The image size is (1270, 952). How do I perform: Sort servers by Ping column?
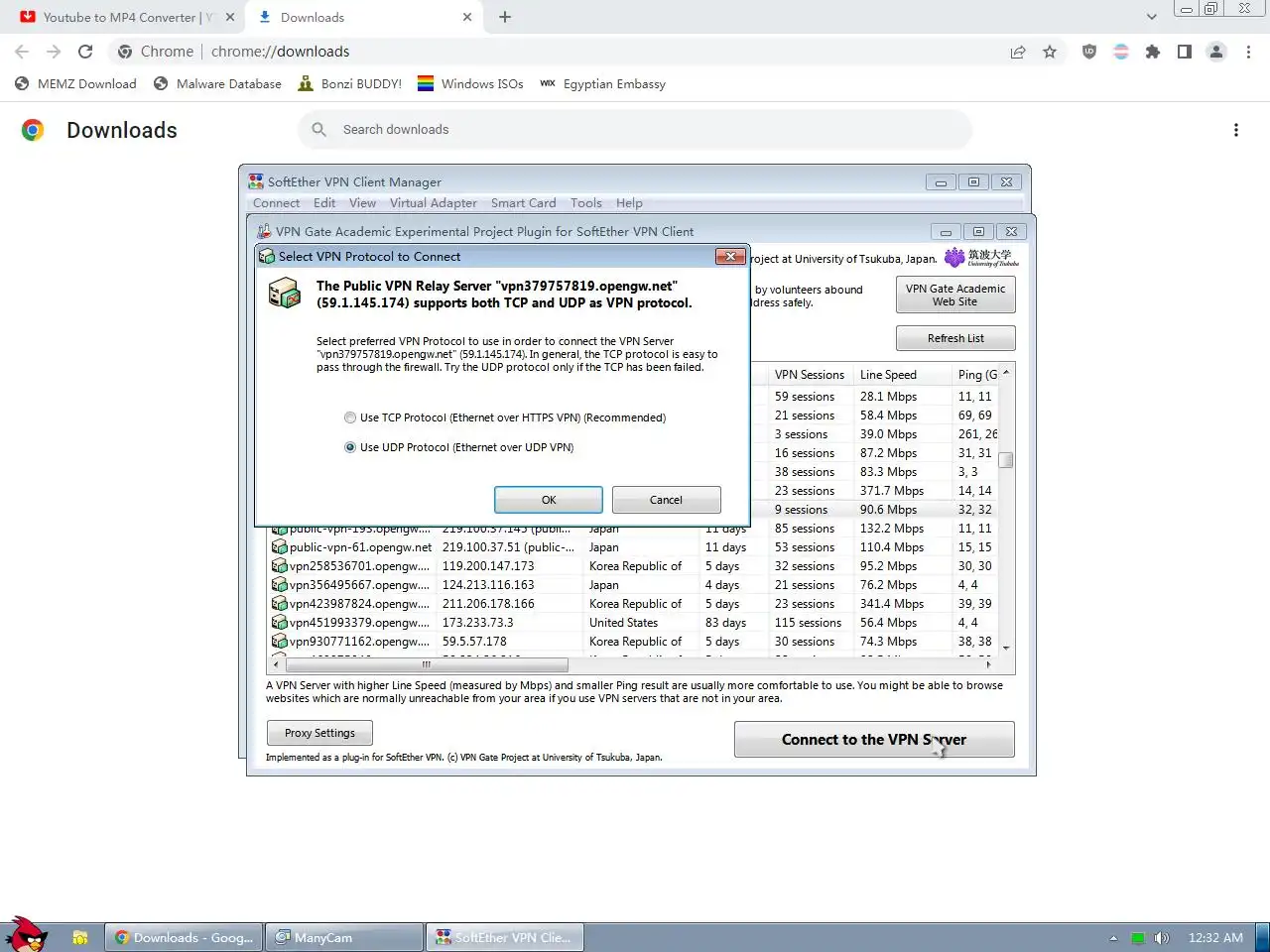coord(976,375)
